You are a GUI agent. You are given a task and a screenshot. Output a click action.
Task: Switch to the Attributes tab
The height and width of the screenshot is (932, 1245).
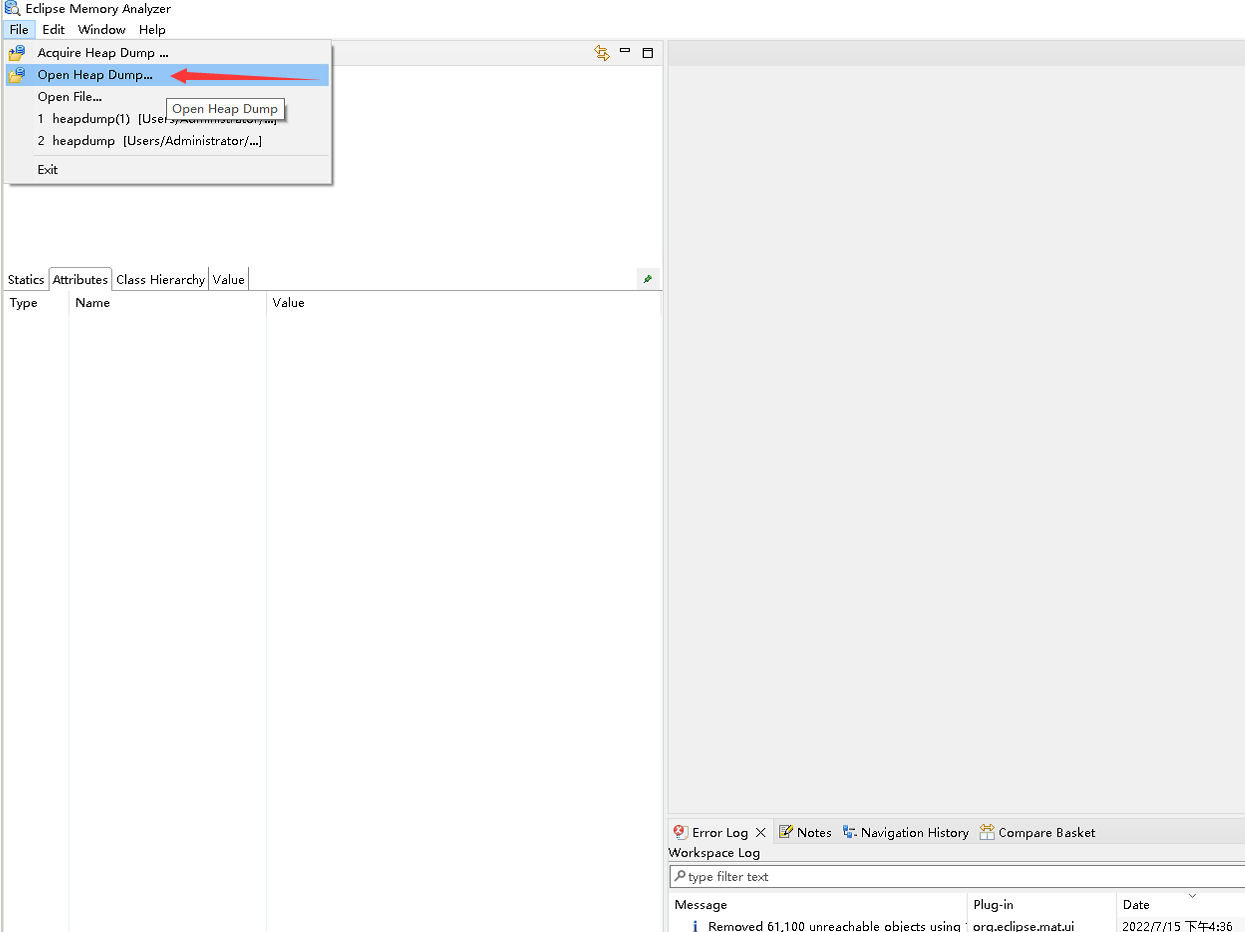coord(80,280)
